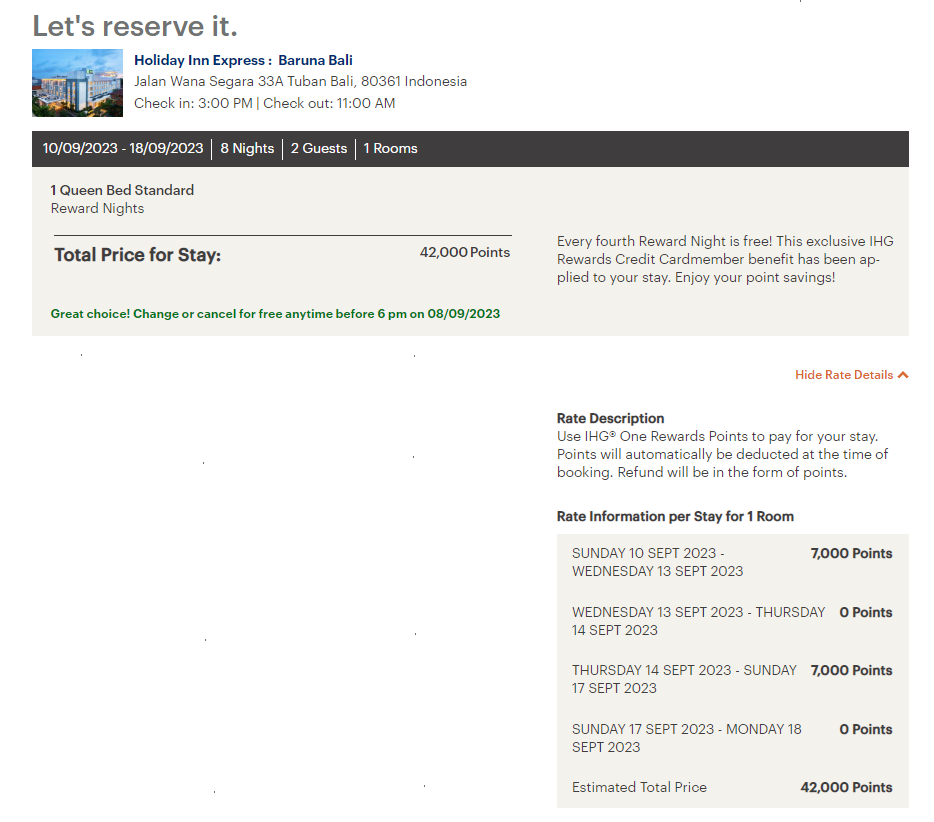The height and width of the screenshot is (822, 934).
Task: Click the Sunday 10 Sept to Wednesday 13 Sept row
Action: (733, 562)
